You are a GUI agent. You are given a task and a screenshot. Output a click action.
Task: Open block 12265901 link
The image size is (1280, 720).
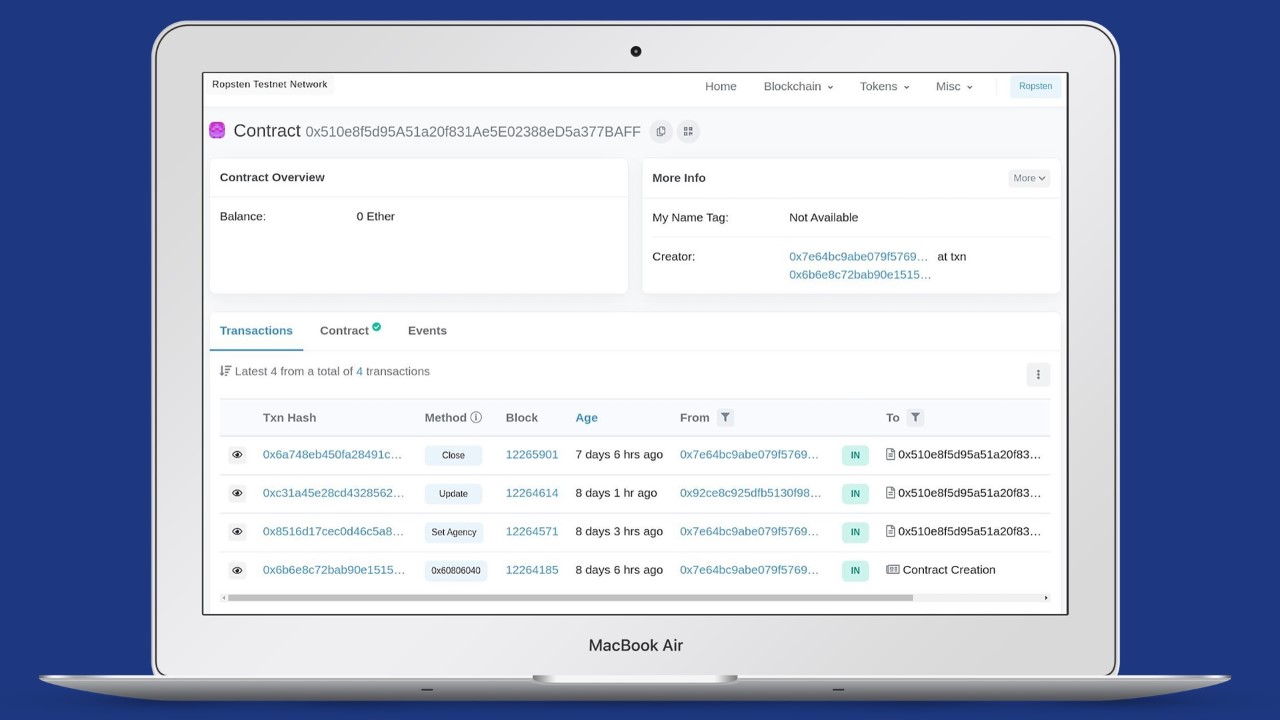point(532,454)
